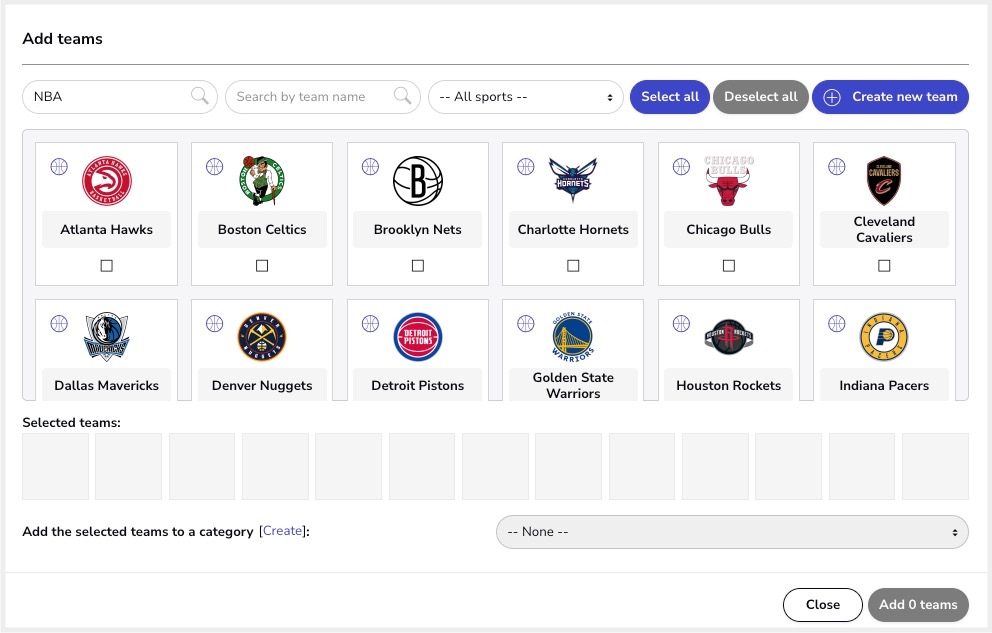Click the Houston Rockets name label
This screenshot has width=992, height=633.
(729, 385)
